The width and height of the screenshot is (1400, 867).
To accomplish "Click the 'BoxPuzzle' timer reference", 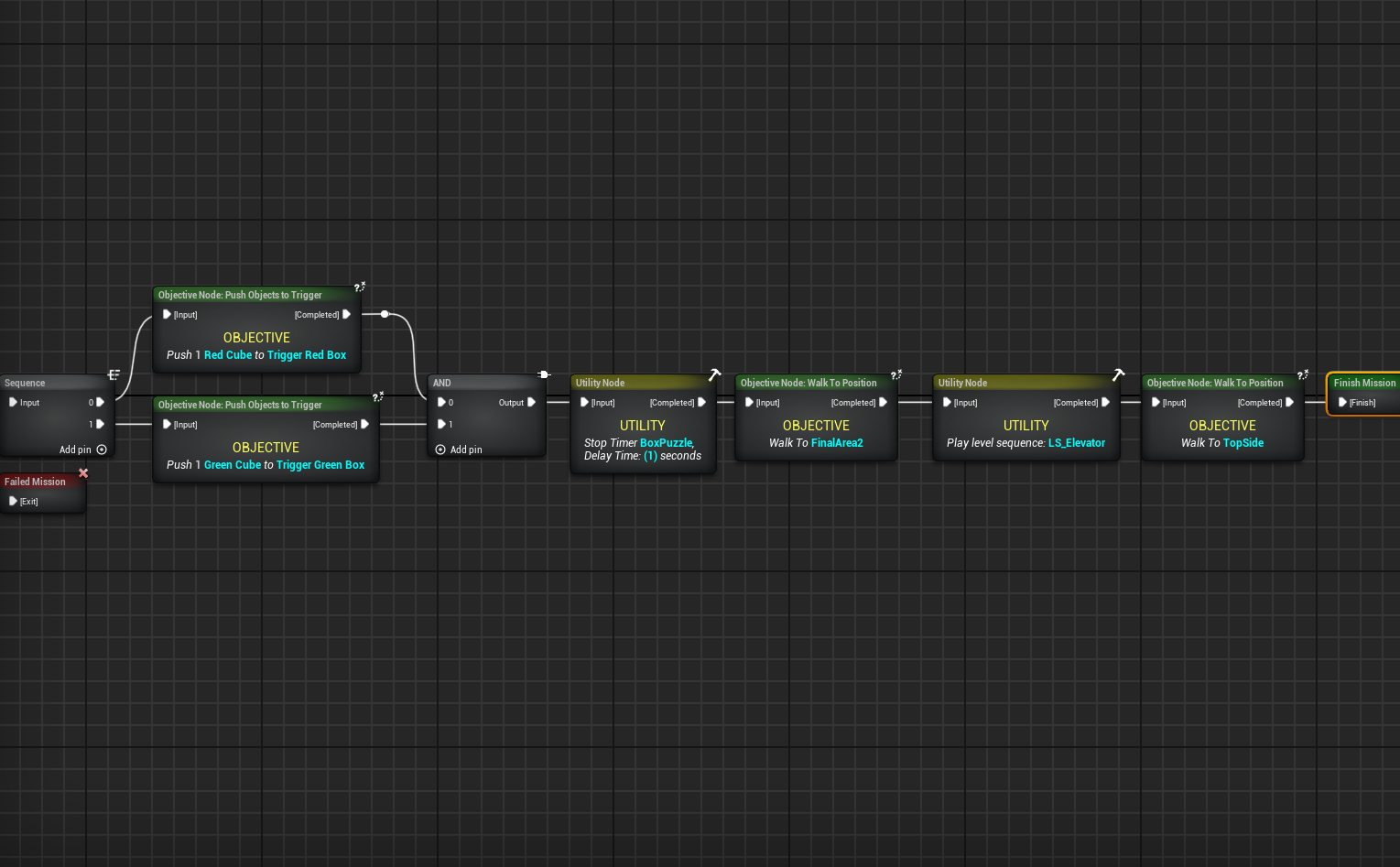I will (x=667, y=443).
